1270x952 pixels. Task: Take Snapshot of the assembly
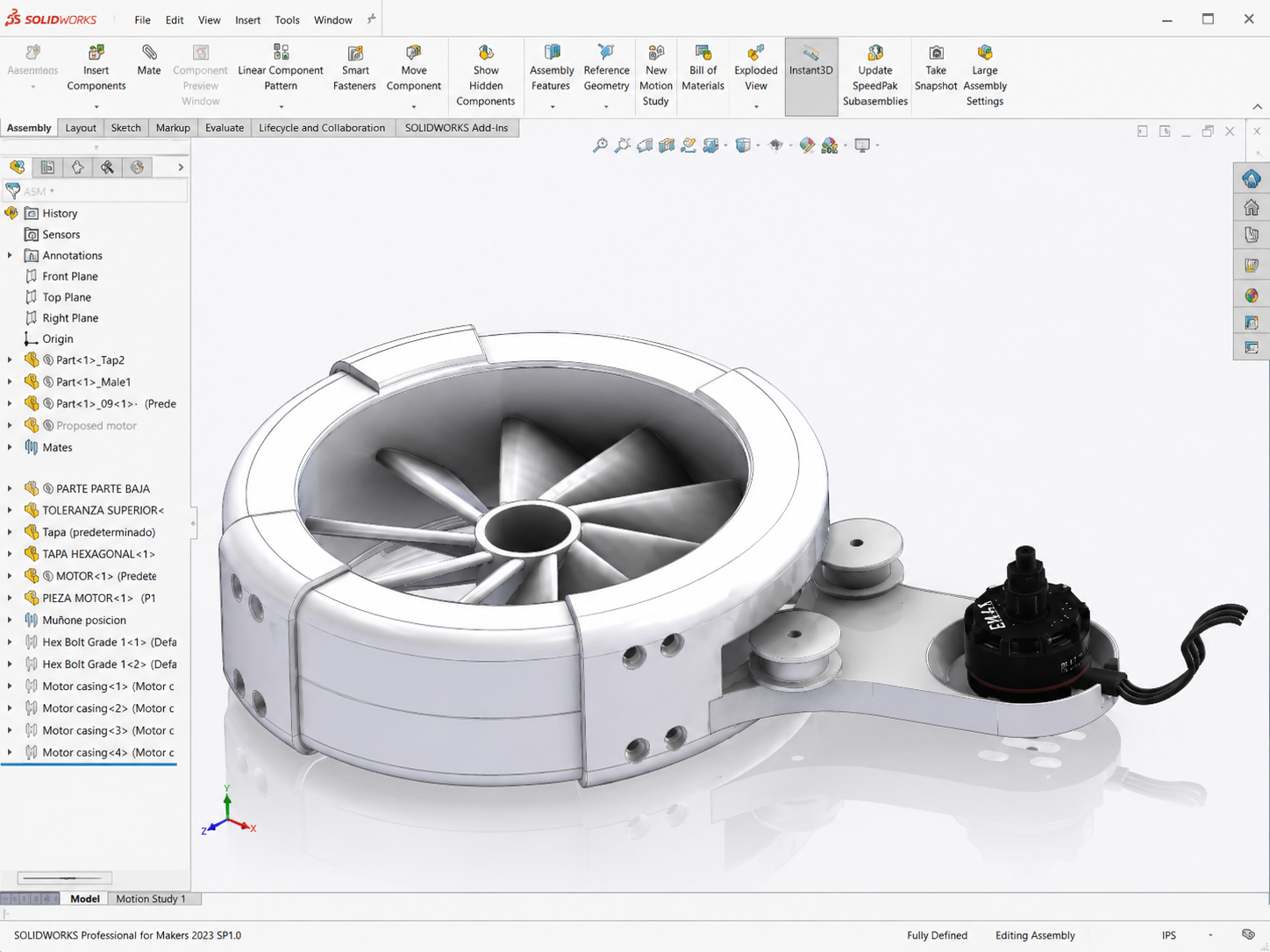(x=936, y=68)
